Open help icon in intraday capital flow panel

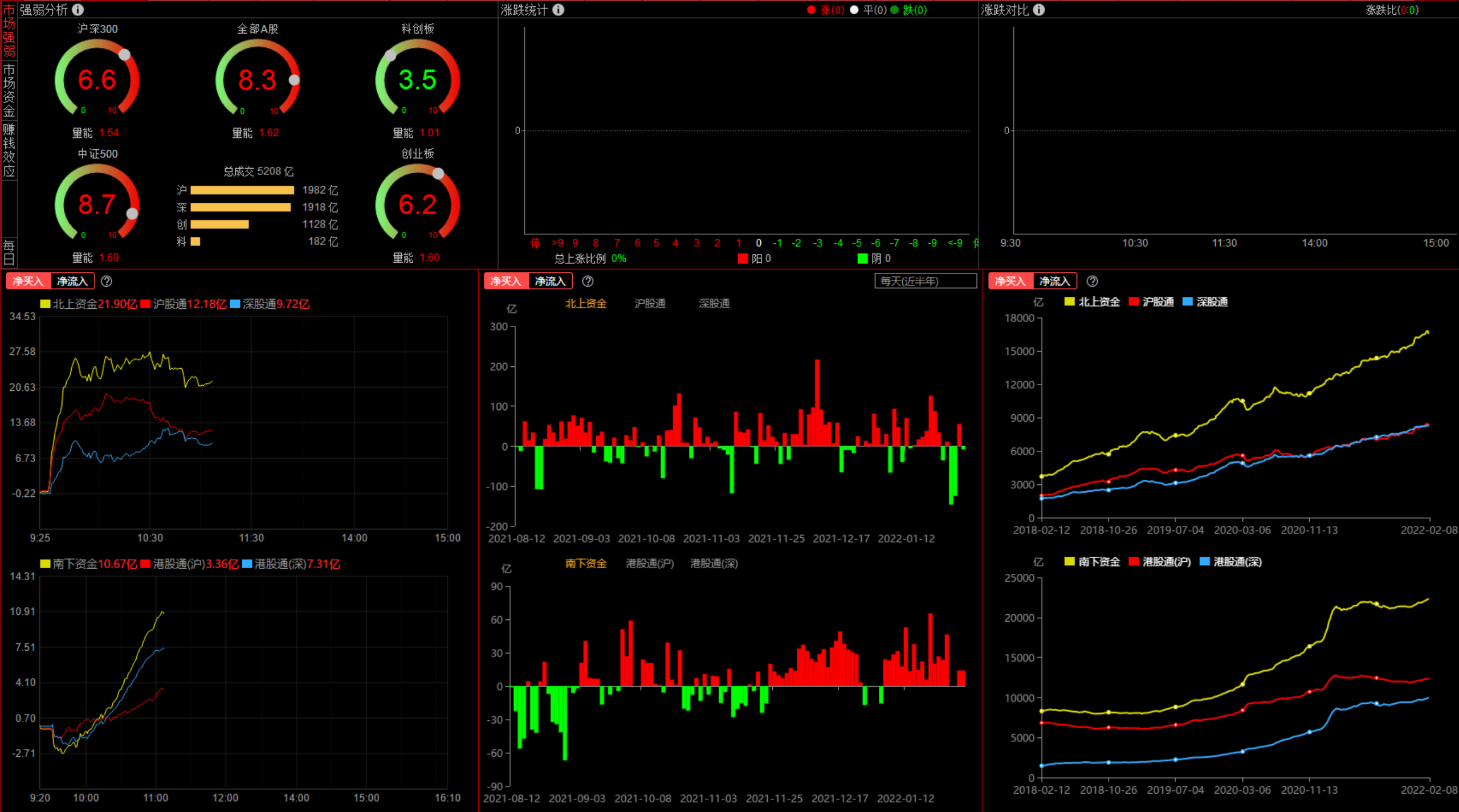click(107, 281)
